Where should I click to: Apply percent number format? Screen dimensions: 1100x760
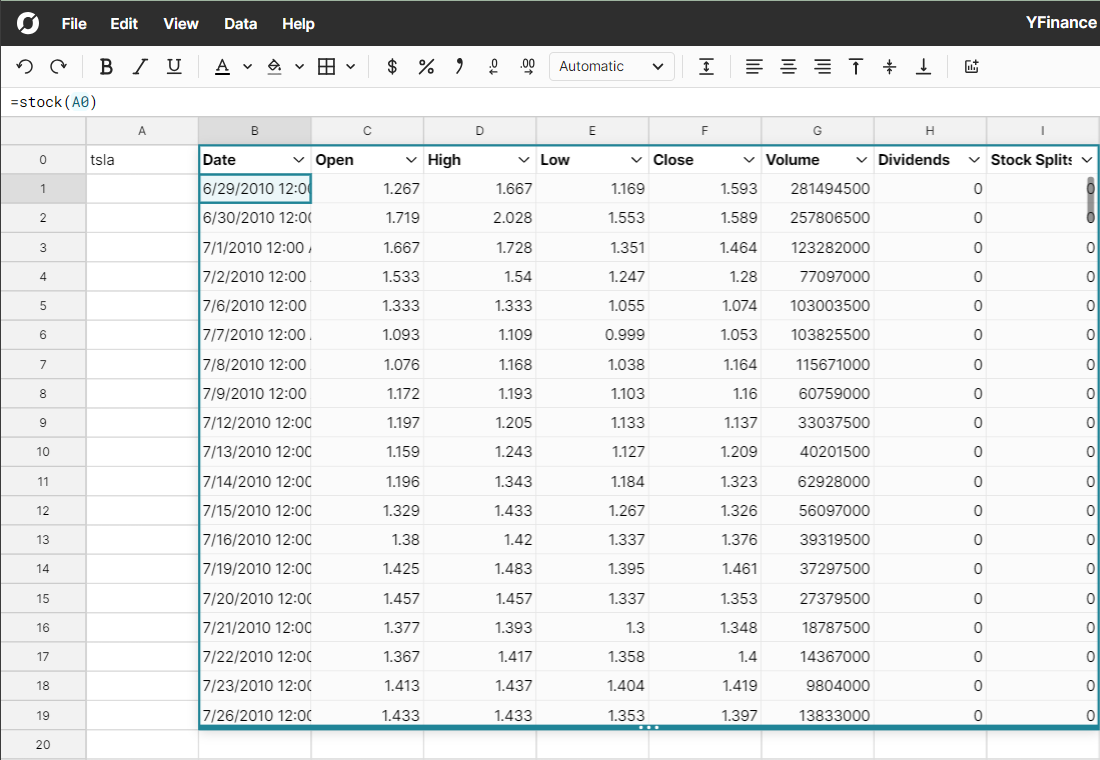click(426, 66)
